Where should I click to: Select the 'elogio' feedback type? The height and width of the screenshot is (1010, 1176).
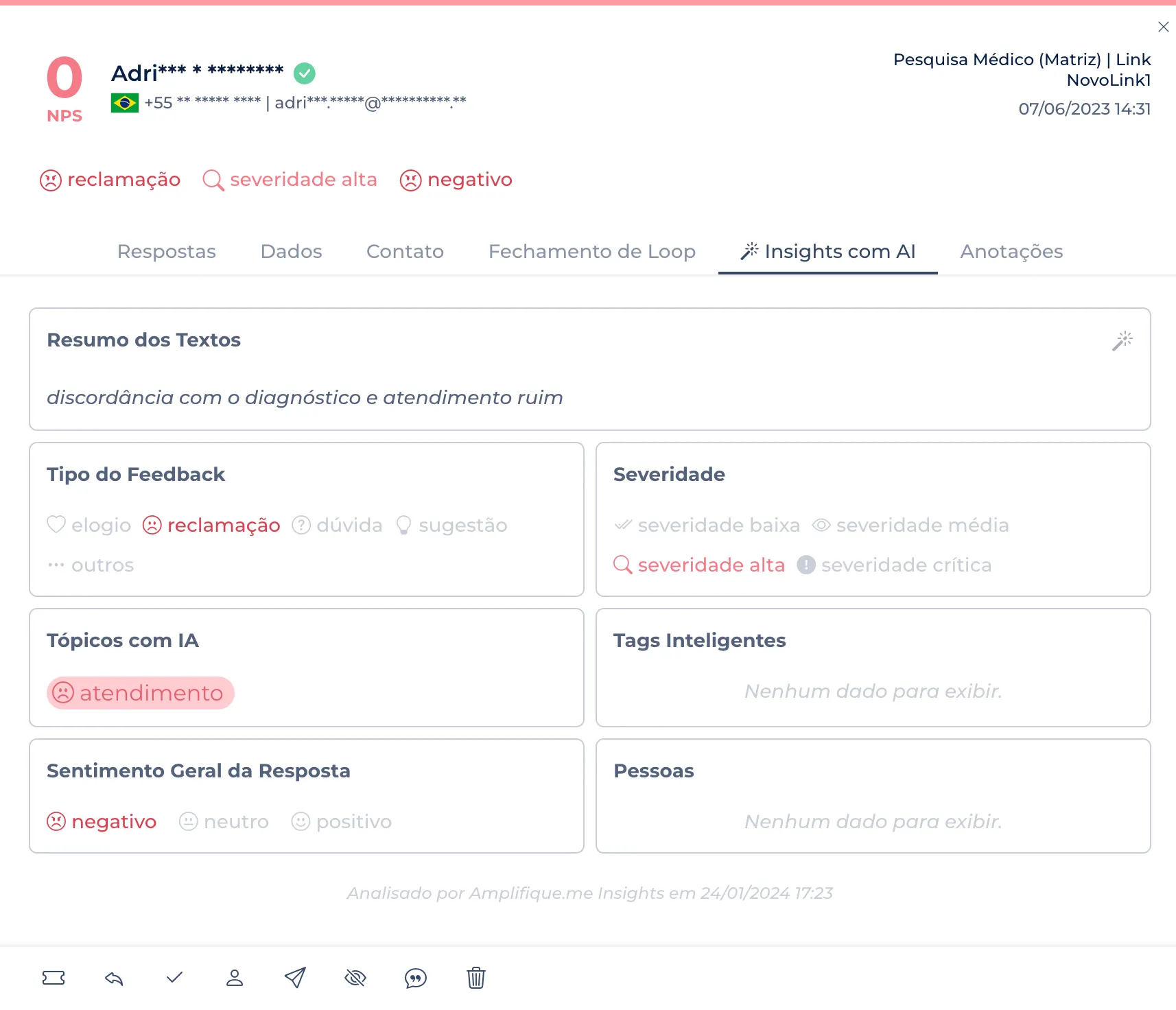tap(89, 525)
